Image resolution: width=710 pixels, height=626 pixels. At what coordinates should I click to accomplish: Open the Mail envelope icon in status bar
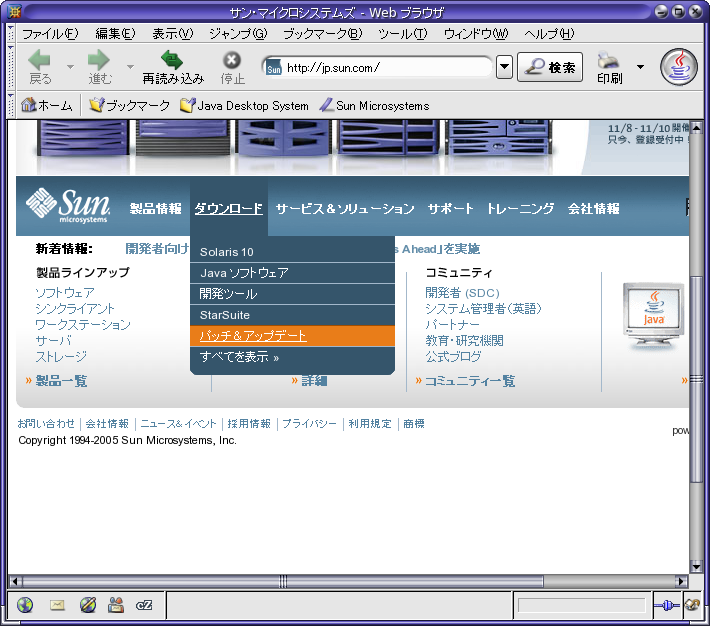click(57, 605)
